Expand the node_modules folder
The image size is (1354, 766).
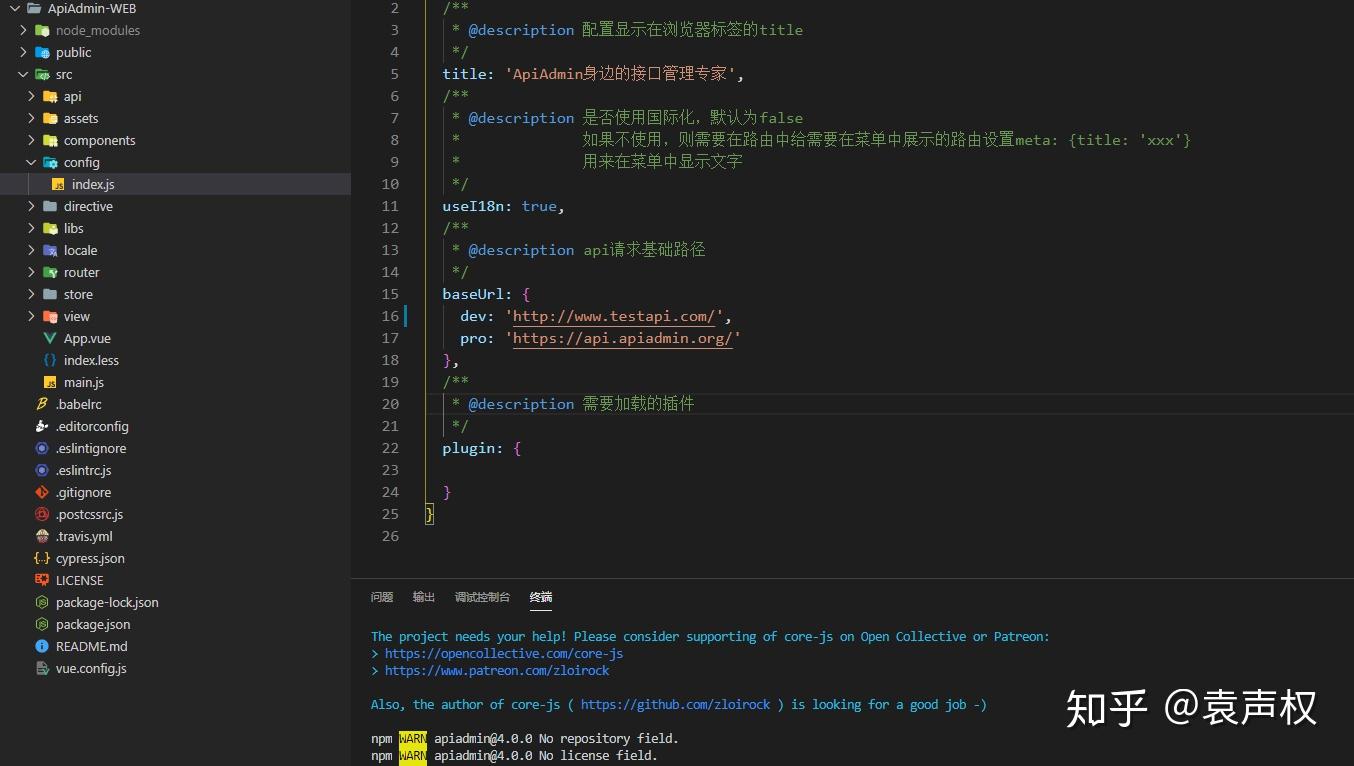point(22,30)
